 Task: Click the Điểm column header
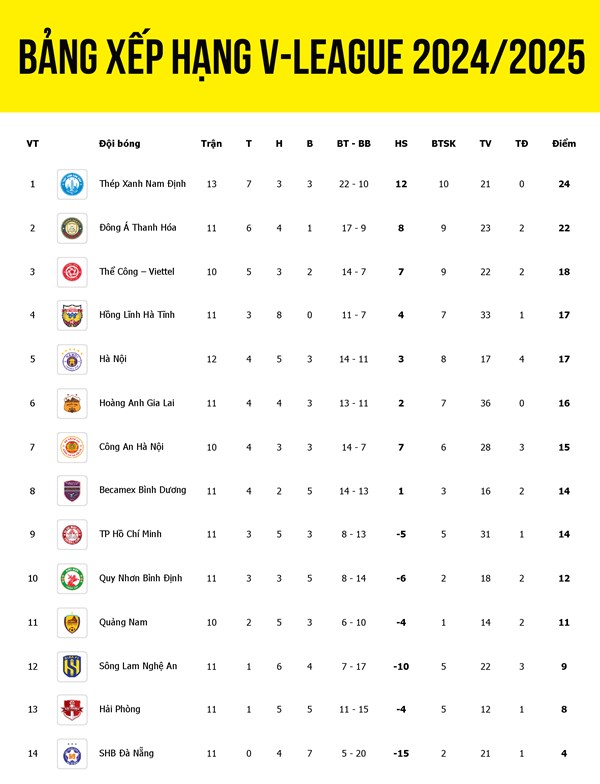(564, 144)
